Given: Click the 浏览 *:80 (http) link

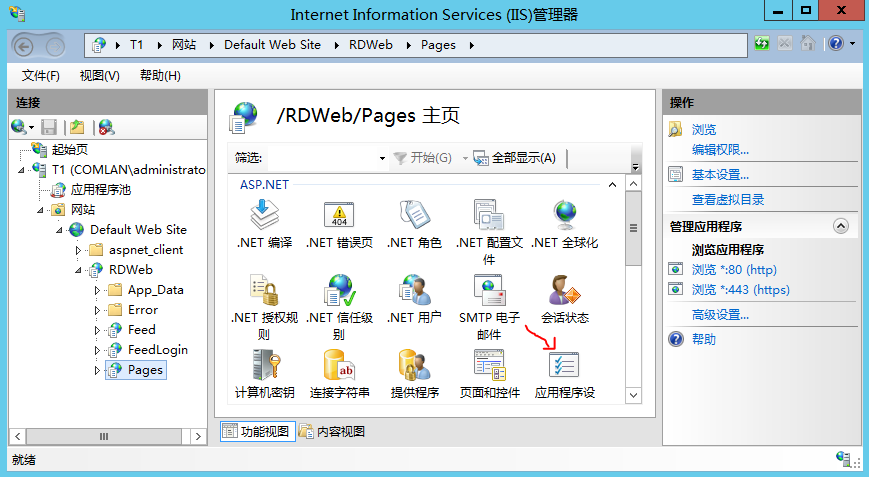Looking at the screenshot, I should pyautogui.click(x=734, y=270).
